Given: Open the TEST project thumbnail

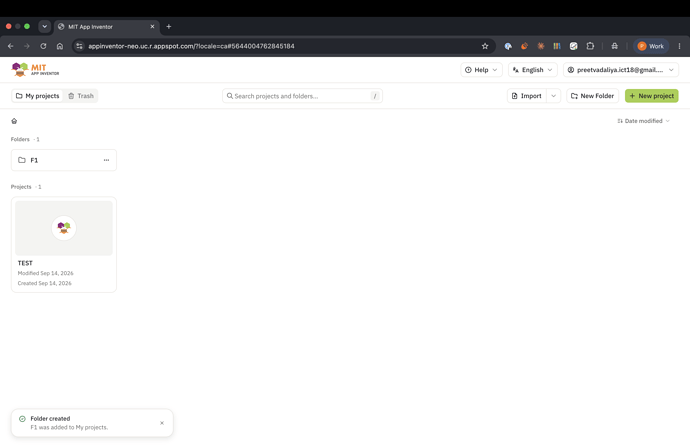Looking at the screenshot, I should 64,228.
